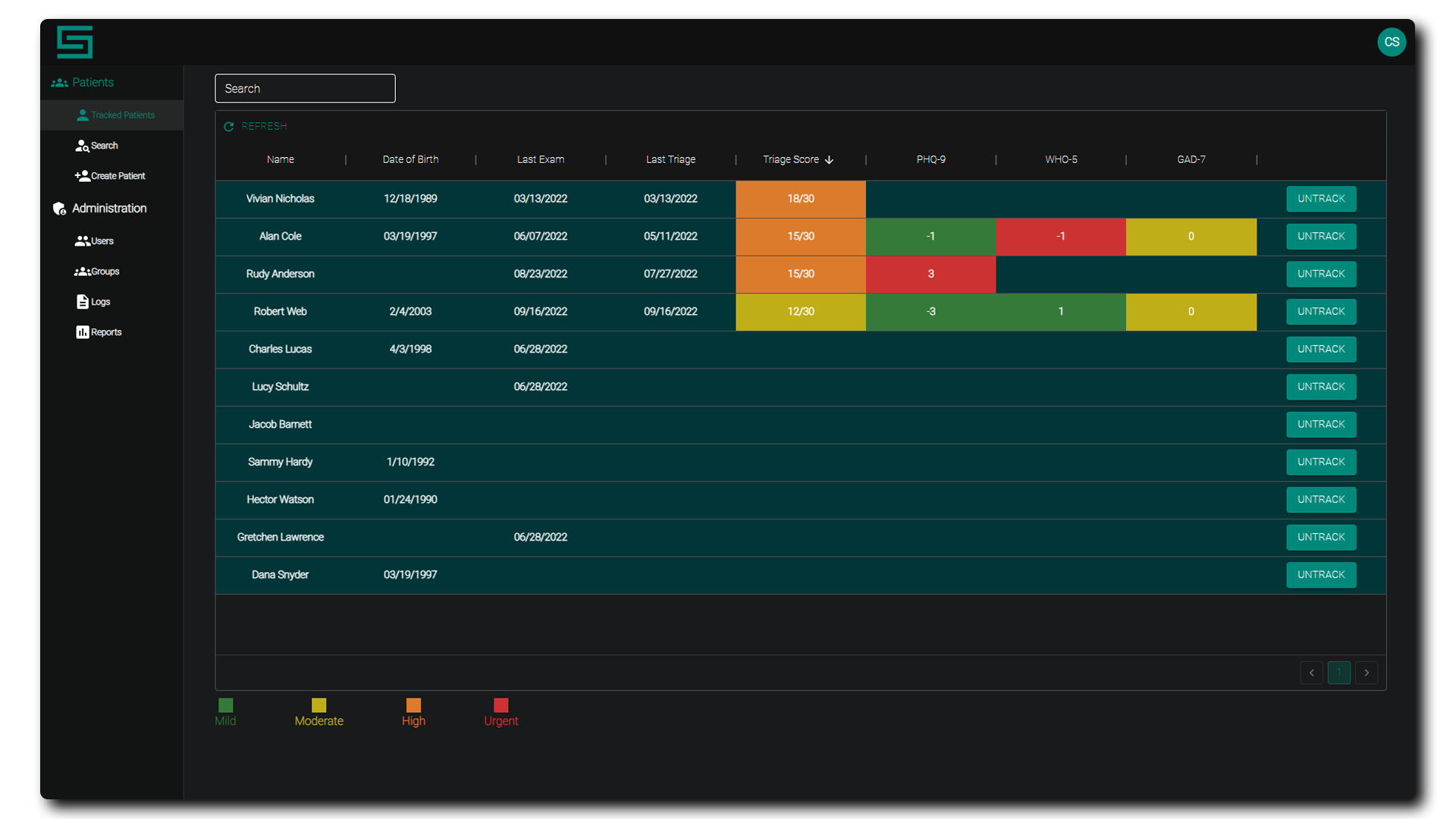The image size is (1456, 819).
Task: Click the Patients section menu item
Action: pyautogui.click(x=92, y=82)
